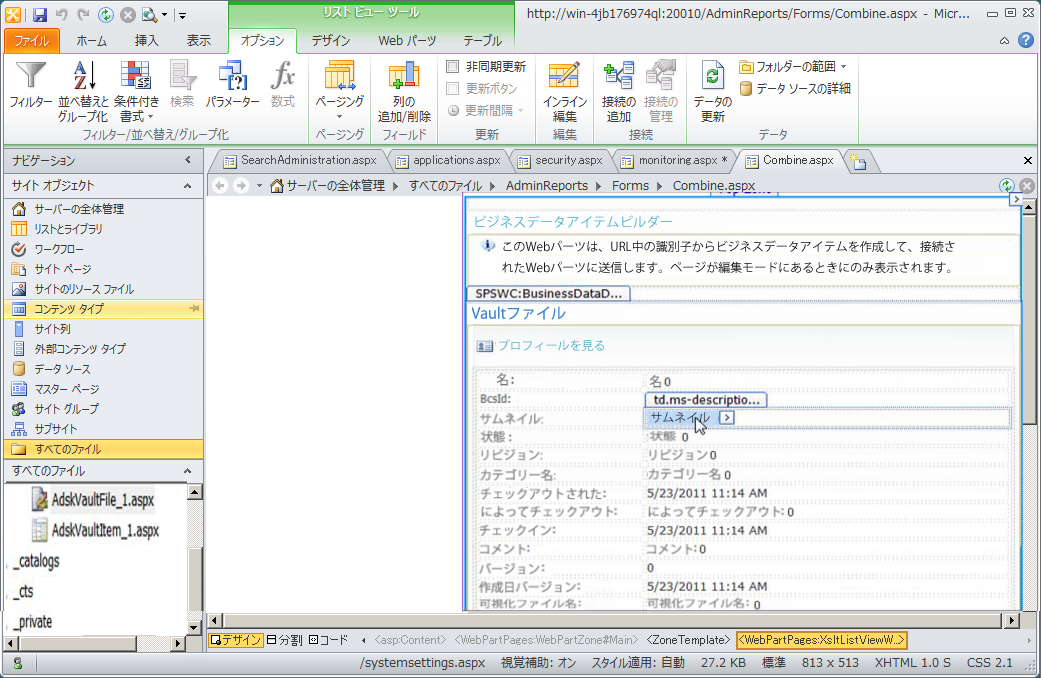1041x678 pixels.
Task: Open the フィルター filter tool
Action: [x=31, y=84]
